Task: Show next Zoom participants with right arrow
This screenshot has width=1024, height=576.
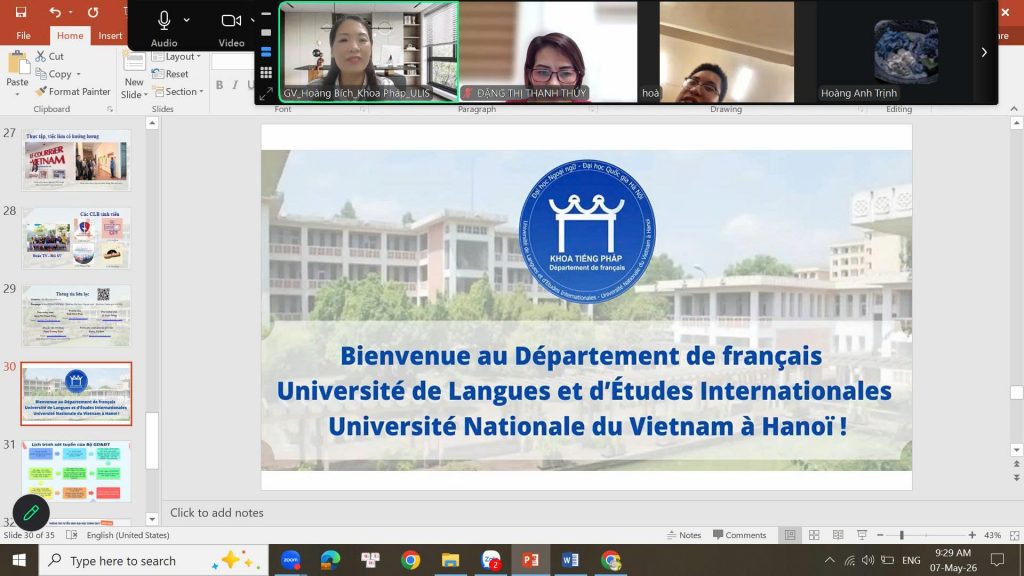Action: (984, 52)
